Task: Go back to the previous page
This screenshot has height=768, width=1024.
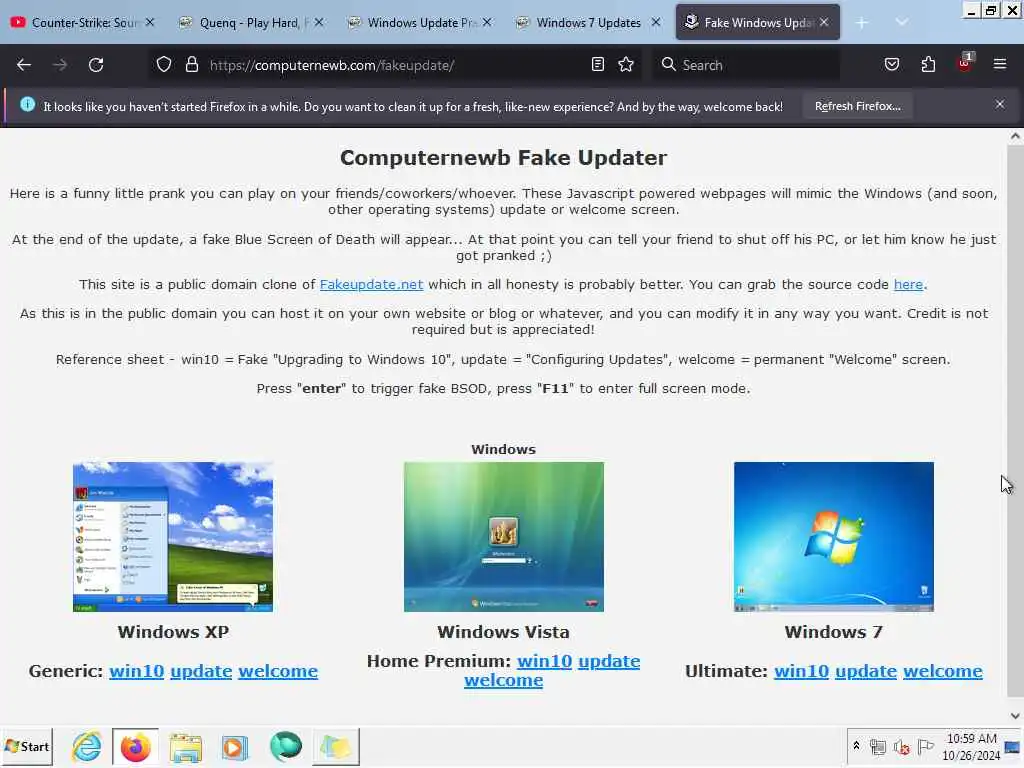Action: pyautogui.click(x=24, y=65)
